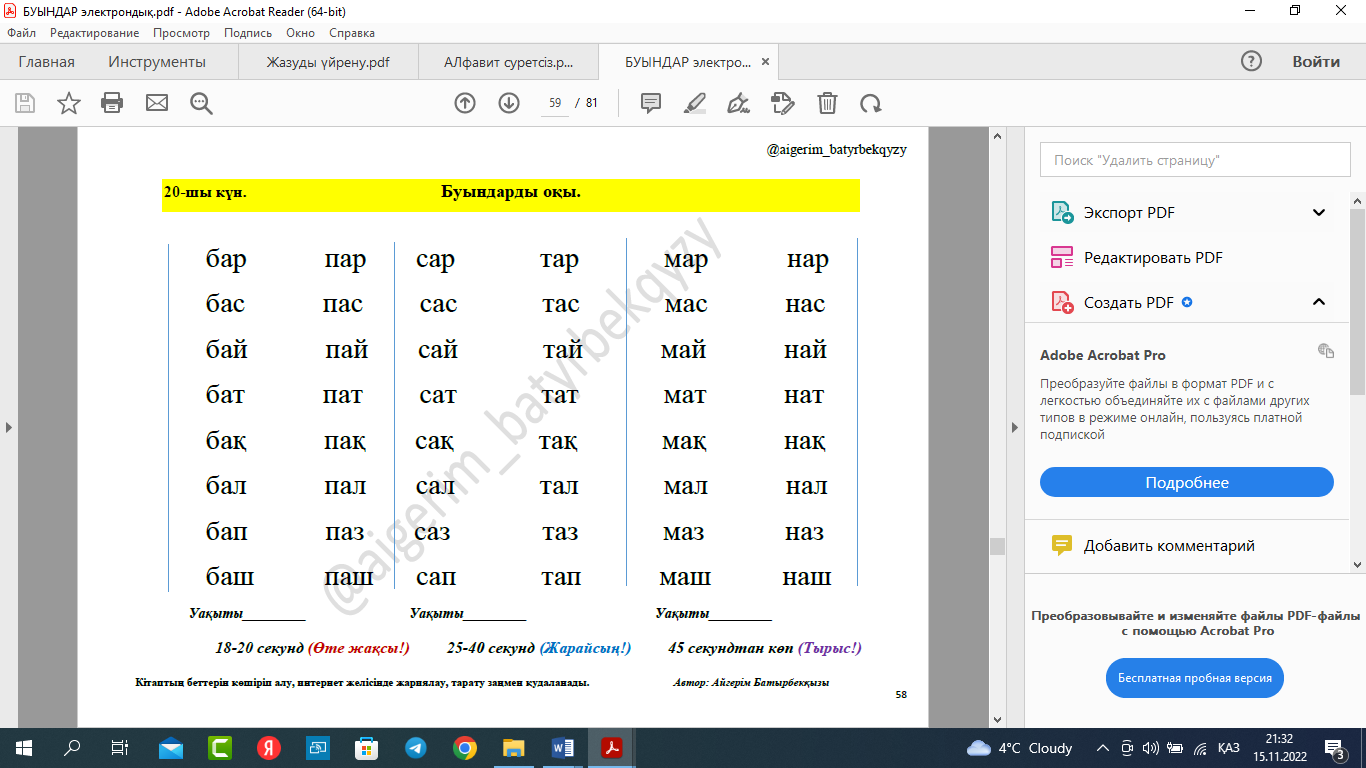Rotate page with the rotate icon
Screen dimensions: 1366x768
(x=871, y=103)
